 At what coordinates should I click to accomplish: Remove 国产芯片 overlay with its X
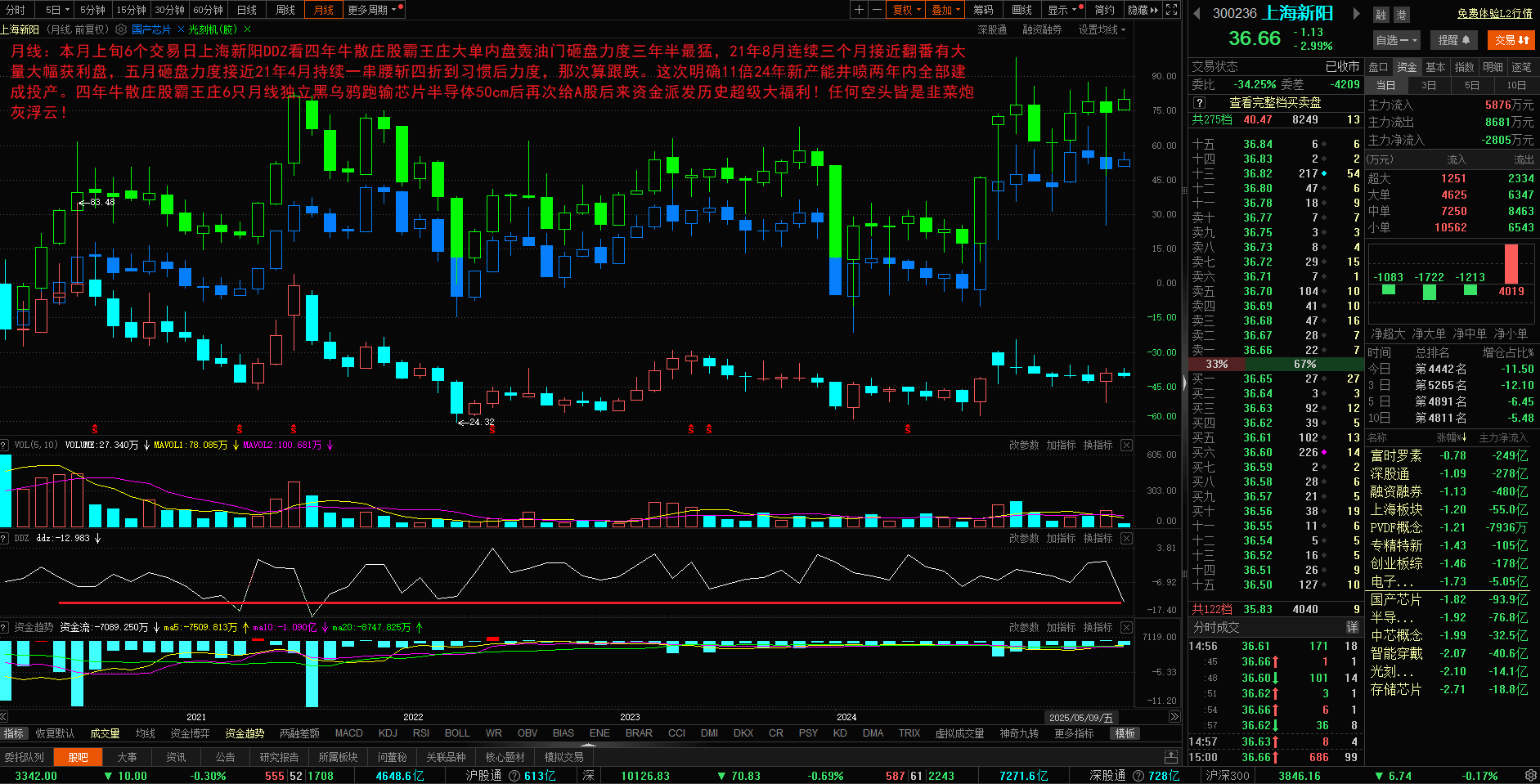(x=180, y=29)
